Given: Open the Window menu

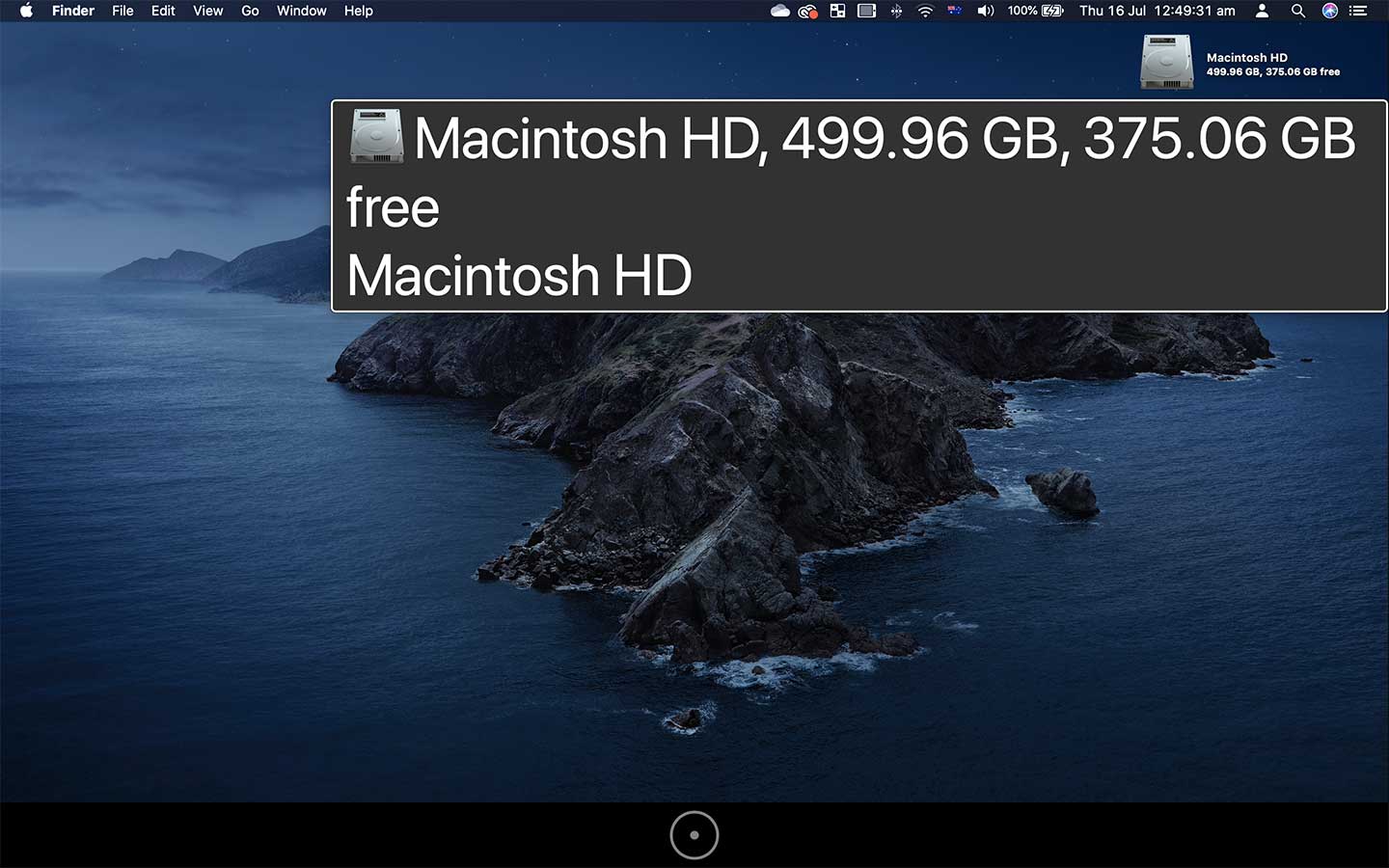Looking at the screenshot, I should tap(301, 11).
